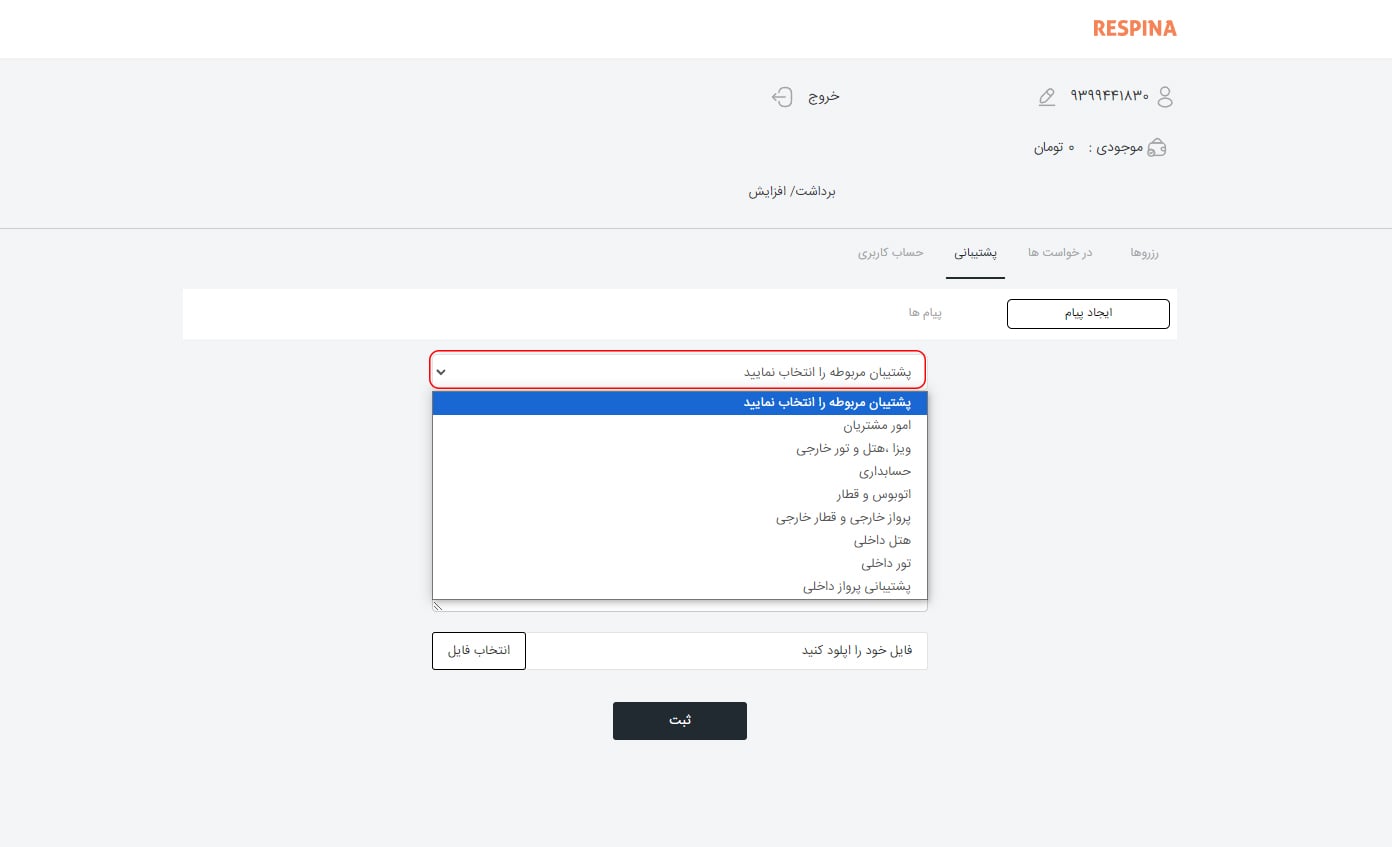Open پیام ها to view messages

[x=925, y=312]
